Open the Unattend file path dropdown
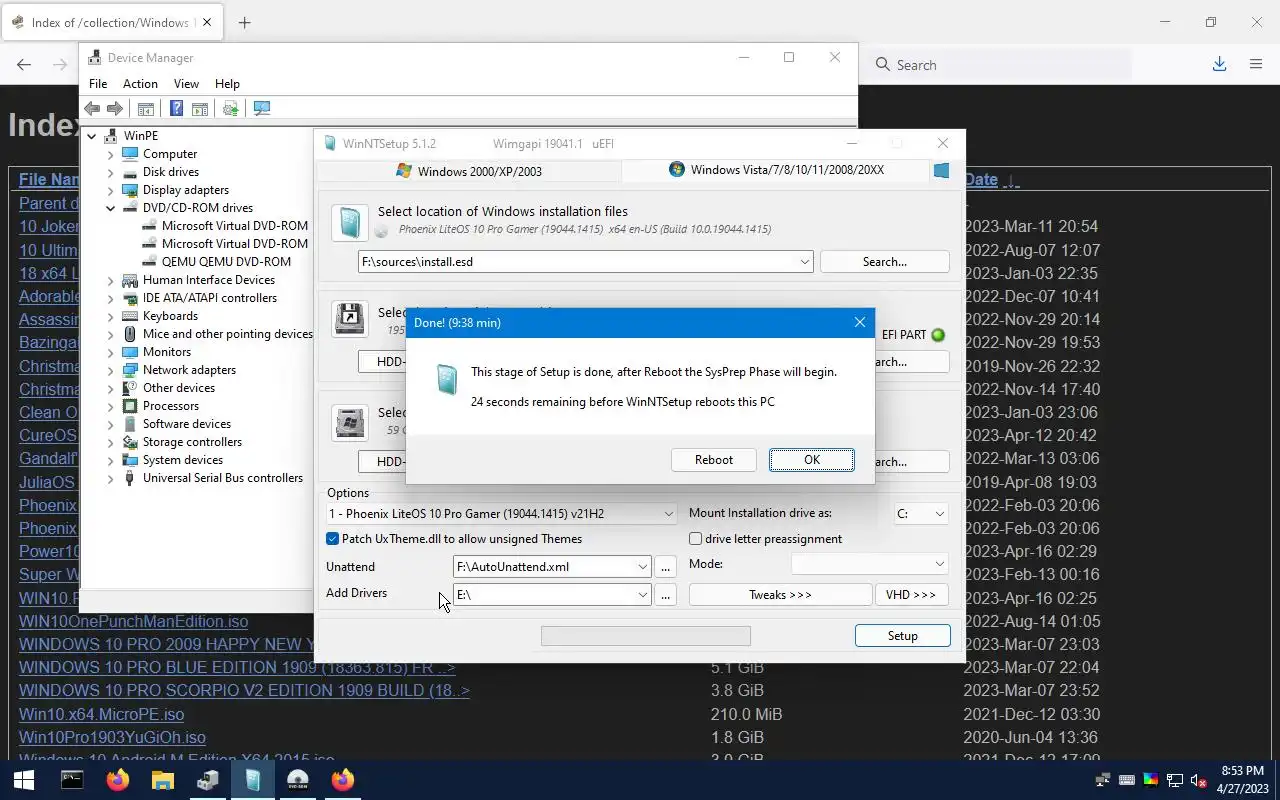The height and width of the screenshot is (800, 1280). (x=643, y=567)
